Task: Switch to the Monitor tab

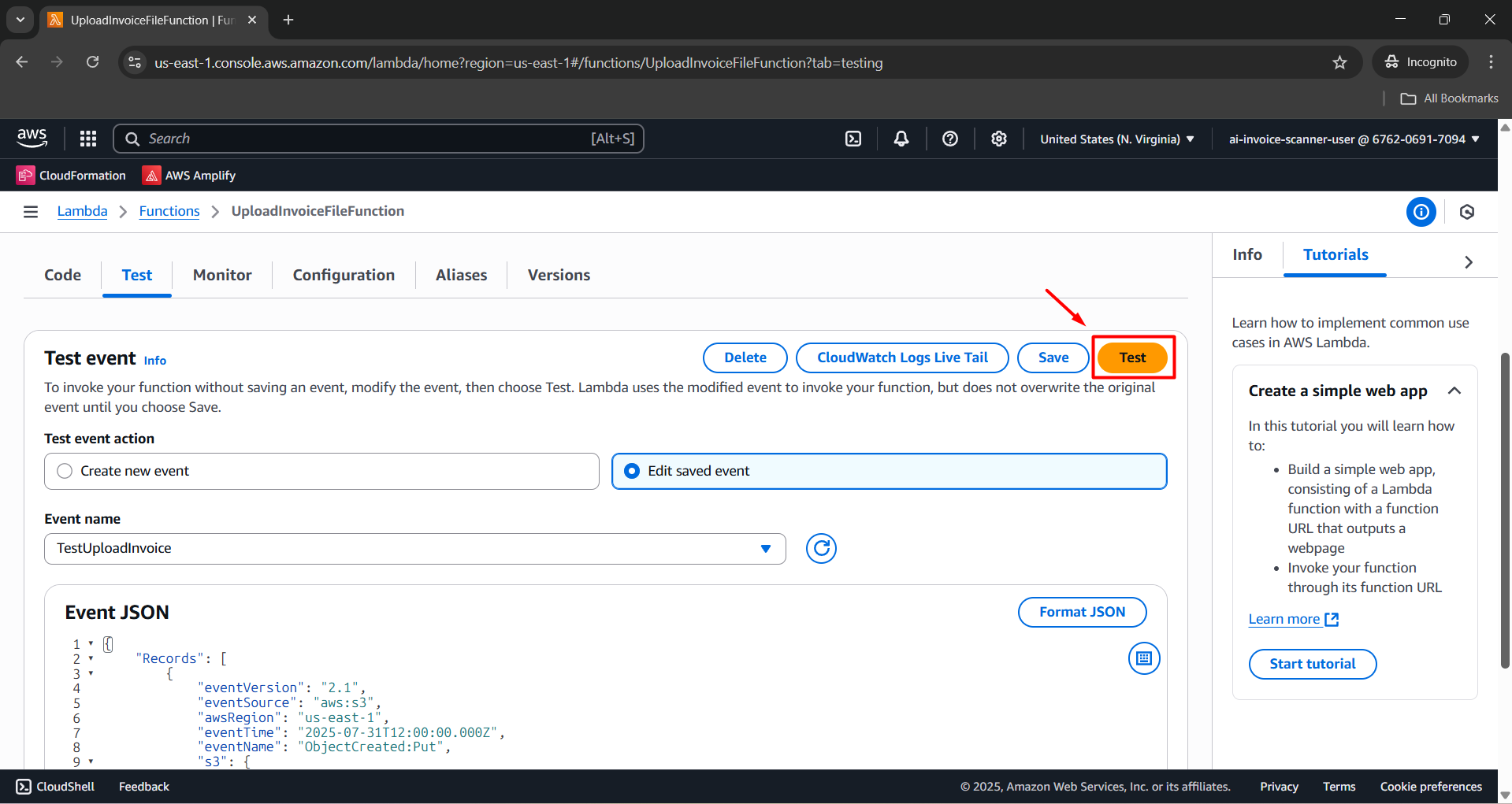Action: pos(222,275)
